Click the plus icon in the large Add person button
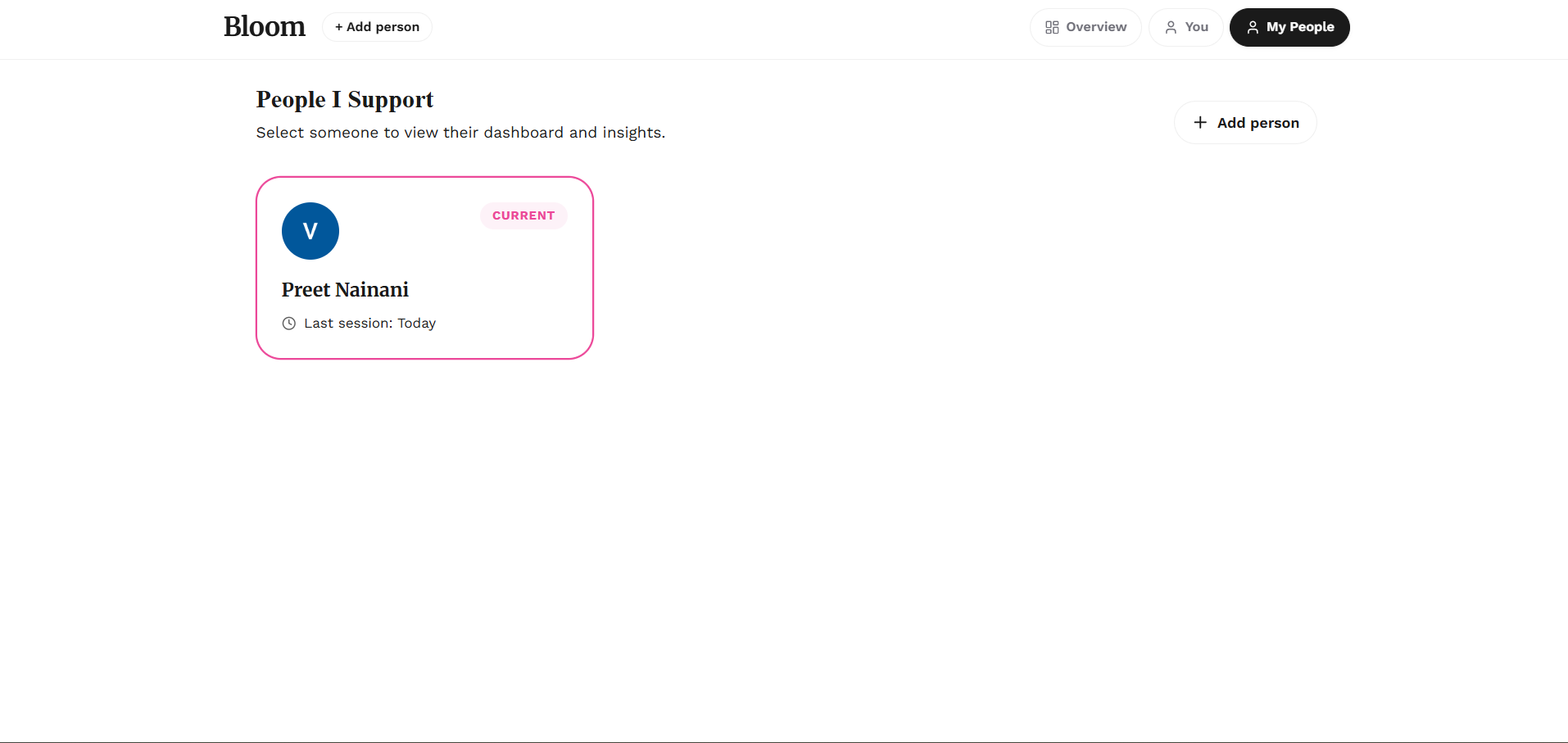The height and width of the screenshot is (743, 1568). pos(1200,122)
